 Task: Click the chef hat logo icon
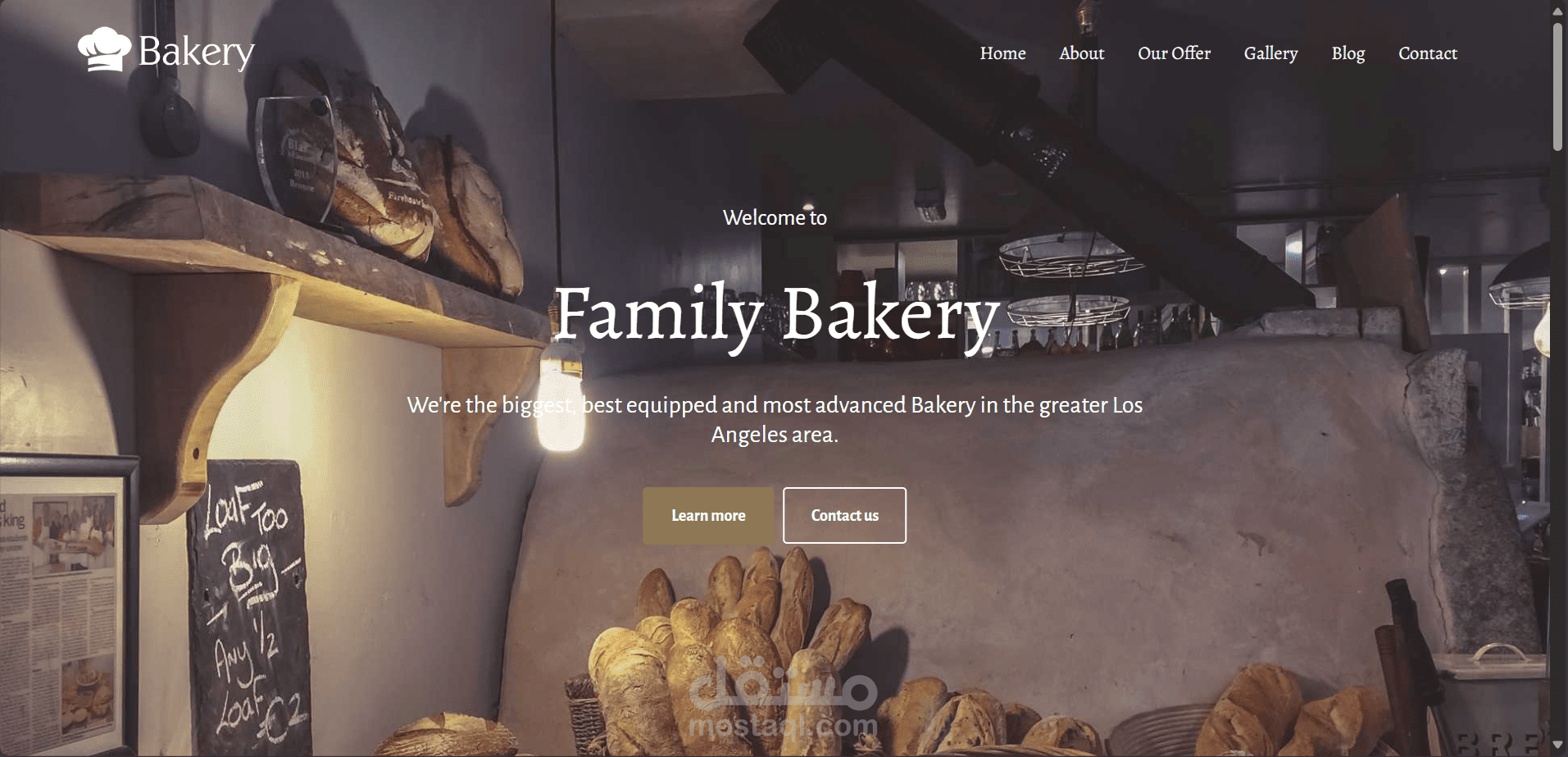pos(104,50)
